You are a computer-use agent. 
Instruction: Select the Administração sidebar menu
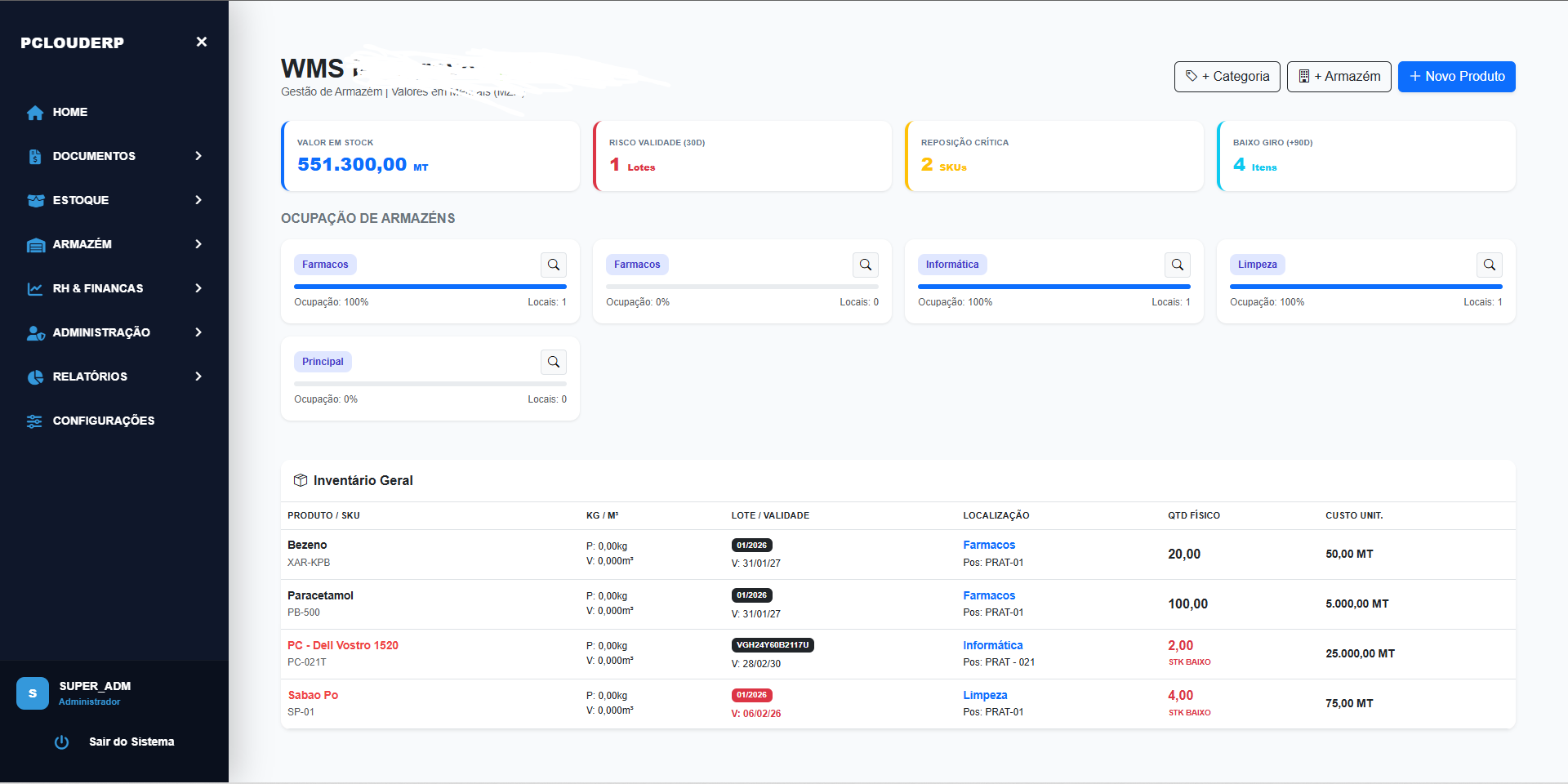101,332
